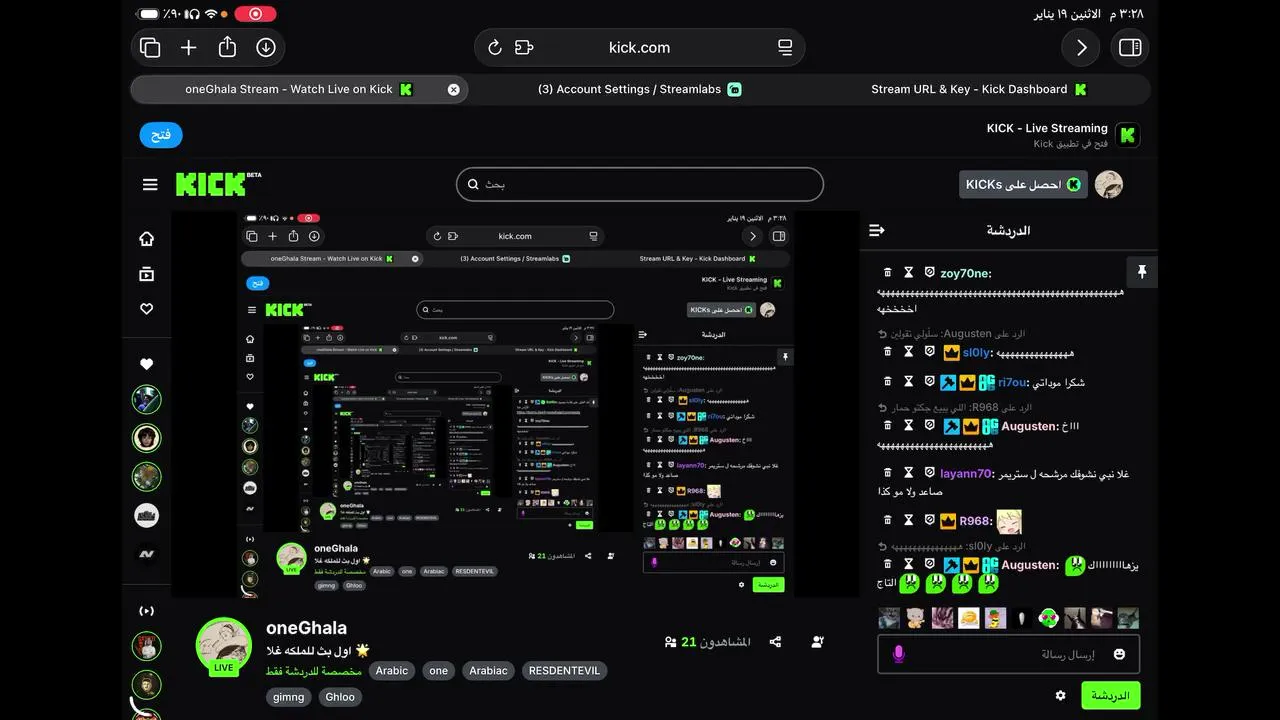Viewport: 1280px width, 720px height.
Task: Toggle the pinned message icon
Action: [x=1142, y=271]
